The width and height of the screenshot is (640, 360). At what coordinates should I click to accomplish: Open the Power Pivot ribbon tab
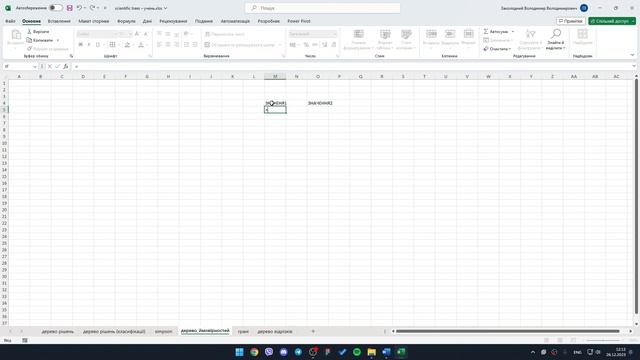coord(299,21)
